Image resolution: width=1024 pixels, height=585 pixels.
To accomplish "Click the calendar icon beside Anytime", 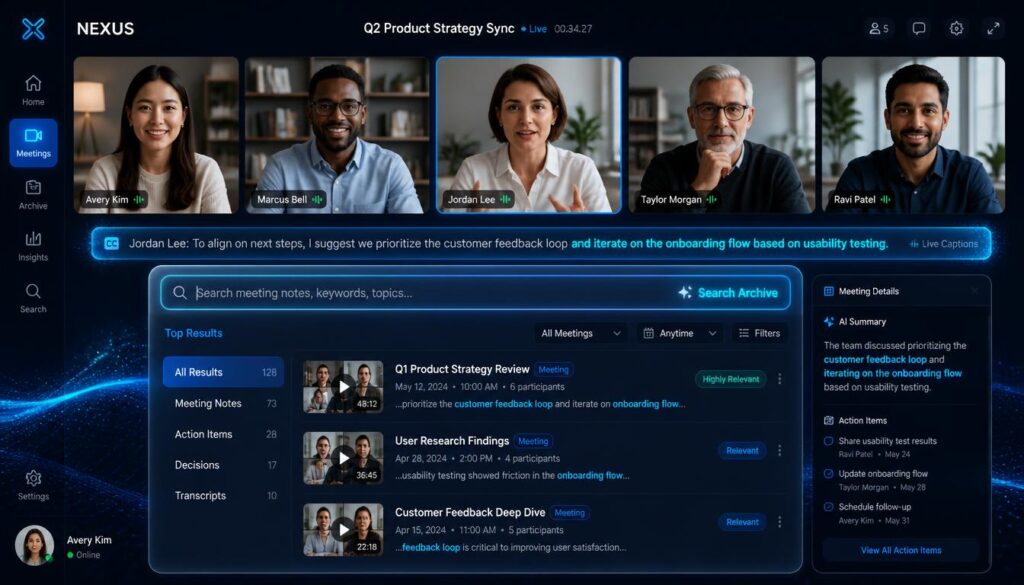I will [x=648, y=333].
